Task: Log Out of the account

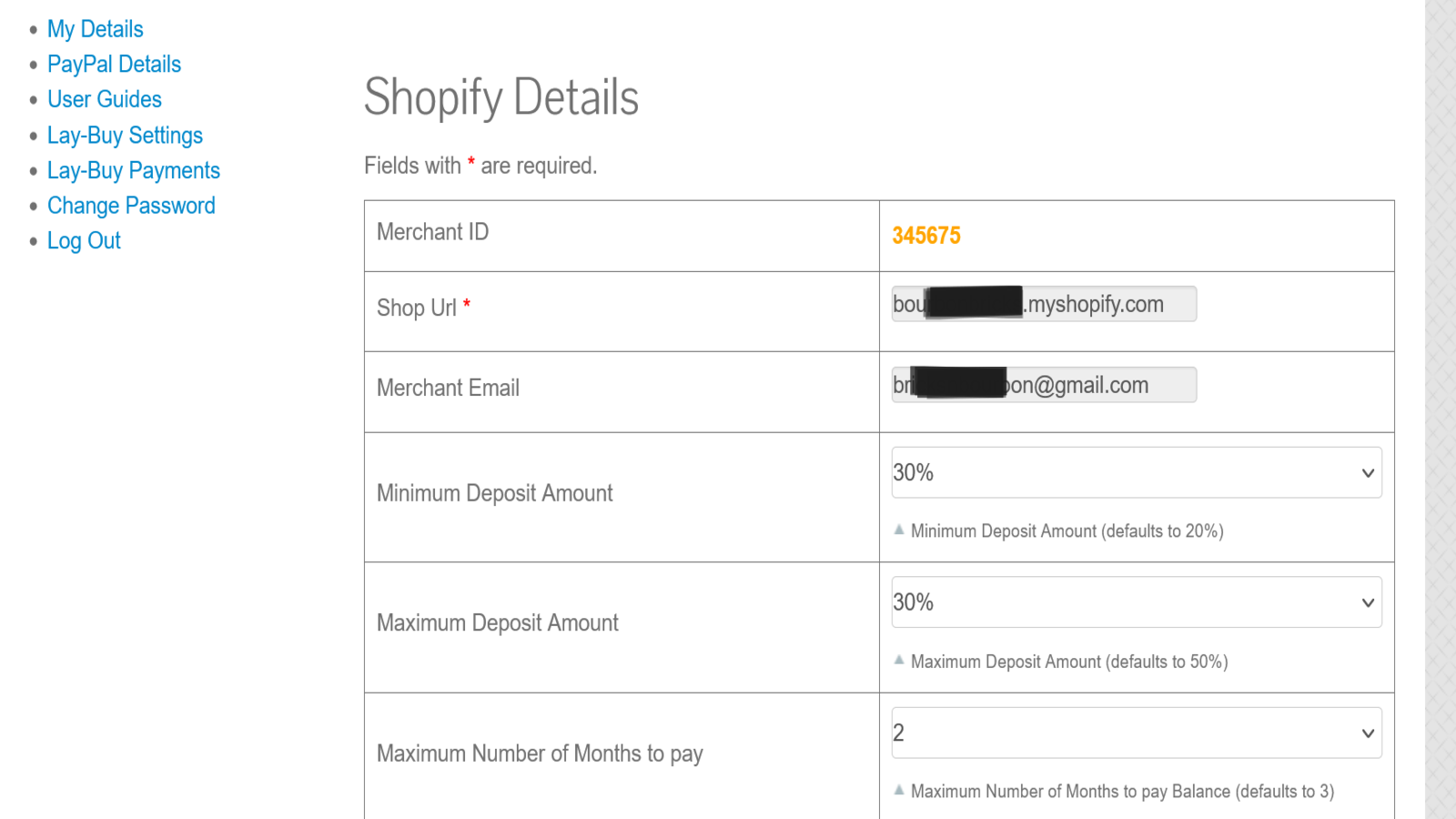Action: click(84, 241)
